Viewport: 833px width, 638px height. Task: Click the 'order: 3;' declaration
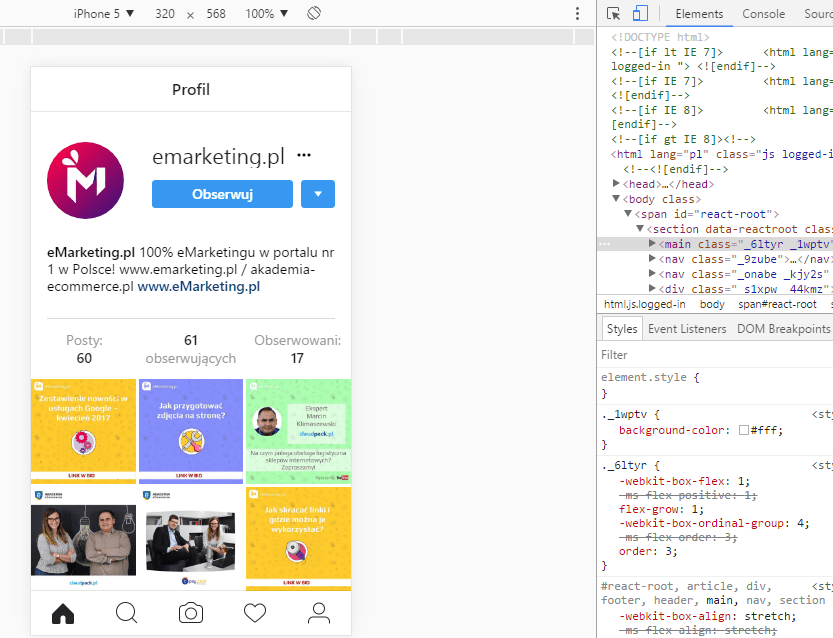tap(648, 551)
